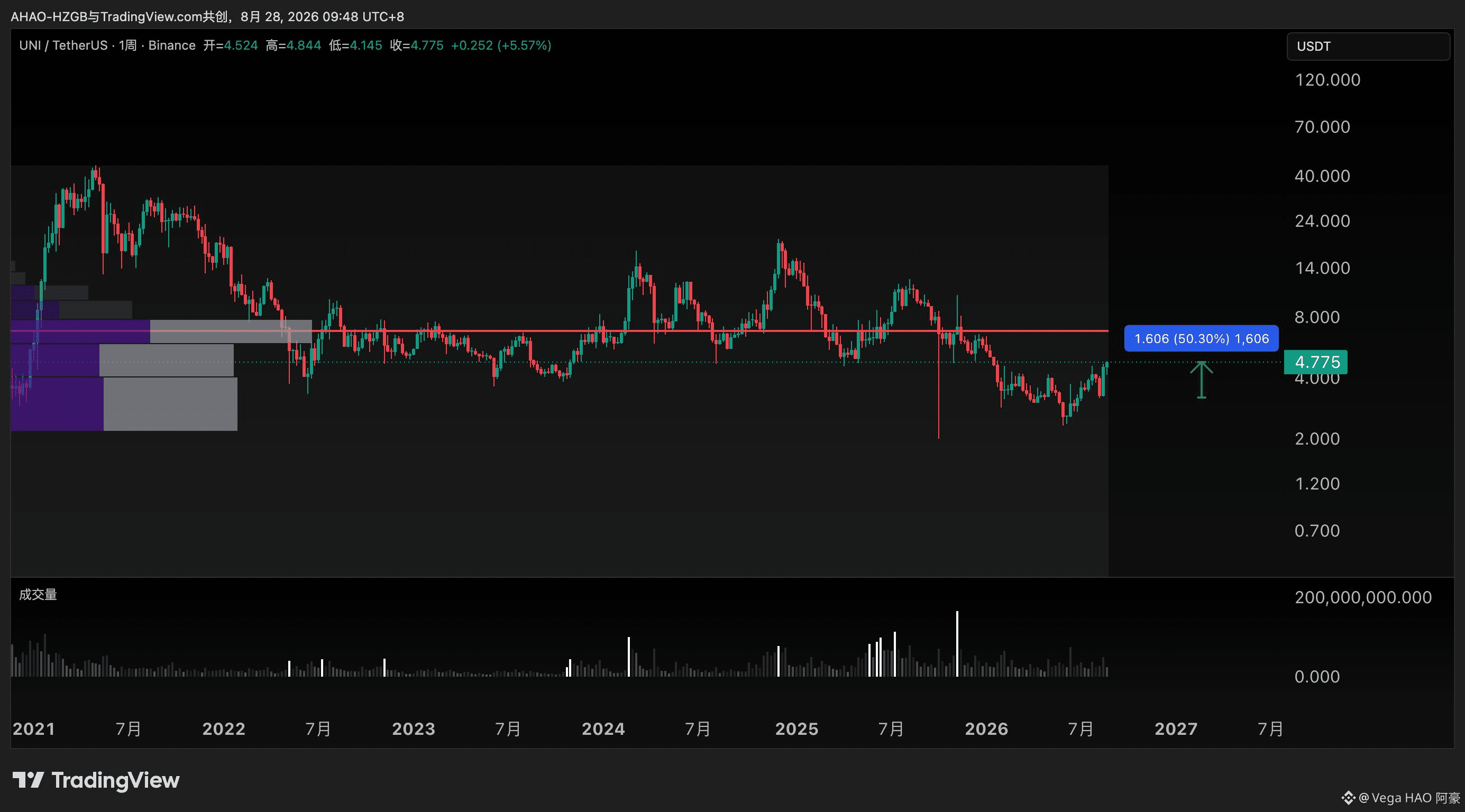The width and height of the screenshot is (1465, 812).
Task: Click the snapshot header date 8月 28, 2026
Action: coord(278,16)
